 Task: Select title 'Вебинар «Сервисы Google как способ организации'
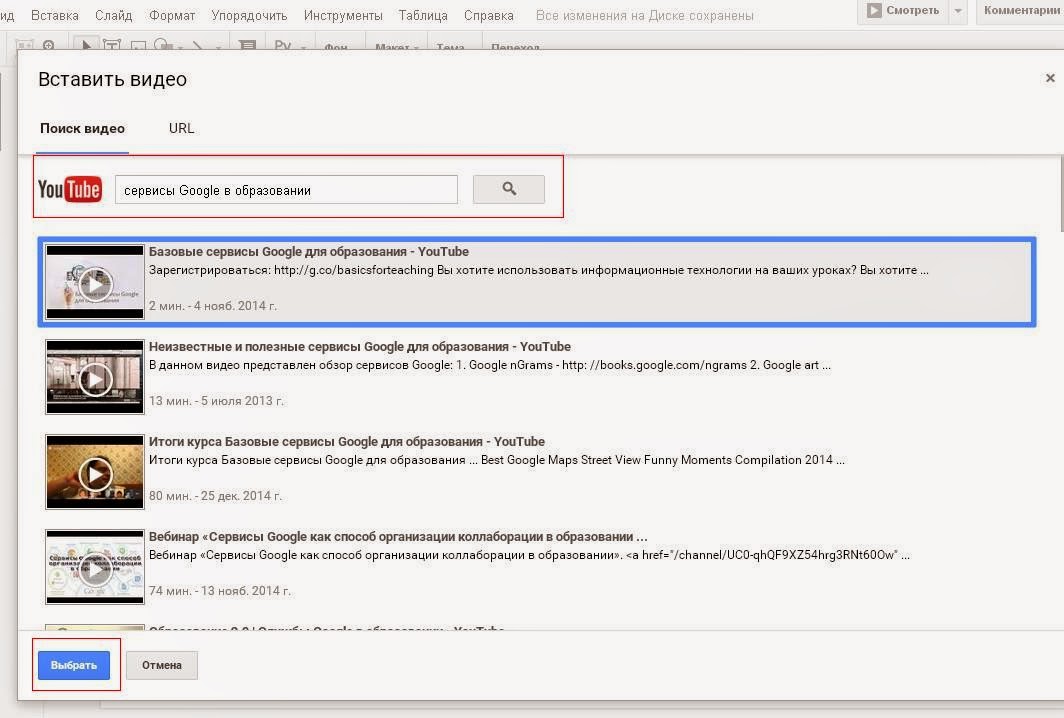point(398,537)
